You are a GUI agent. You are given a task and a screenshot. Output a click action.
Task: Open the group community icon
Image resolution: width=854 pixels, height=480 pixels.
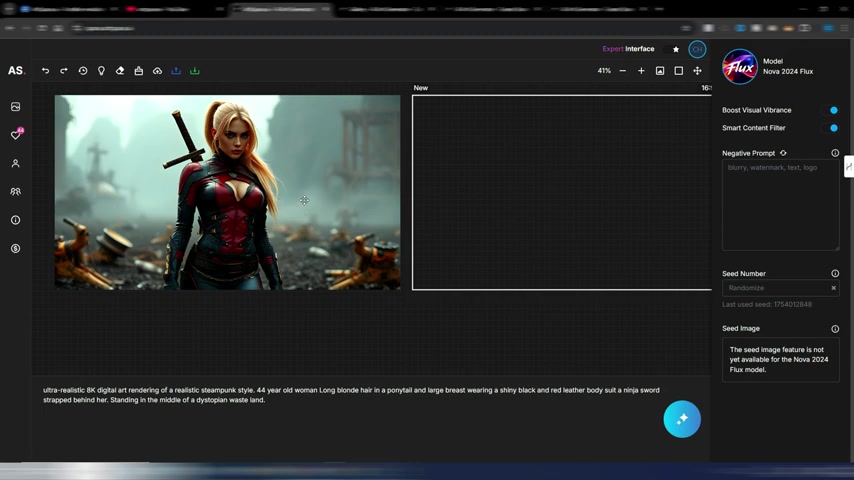click(15, 192)
